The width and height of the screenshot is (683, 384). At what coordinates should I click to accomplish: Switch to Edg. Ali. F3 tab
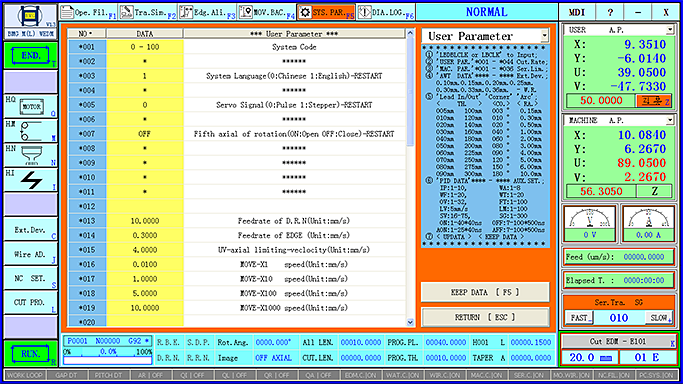coord(207,12)
